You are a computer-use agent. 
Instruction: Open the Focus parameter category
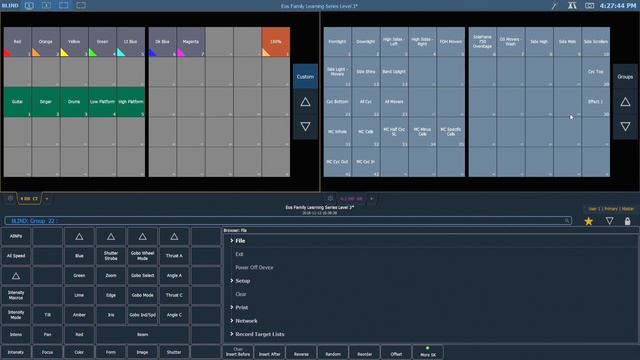(47, 352)
